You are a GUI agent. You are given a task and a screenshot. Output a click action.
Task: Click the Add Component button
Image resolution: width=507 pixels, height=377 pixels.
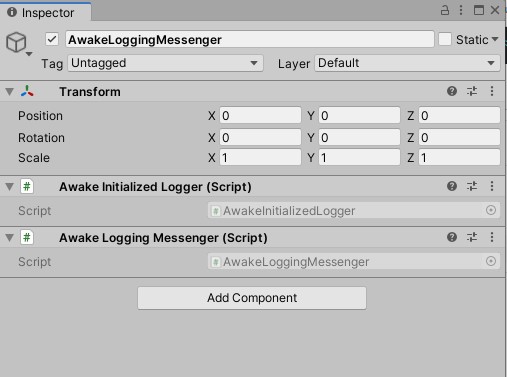pos(252,298)
